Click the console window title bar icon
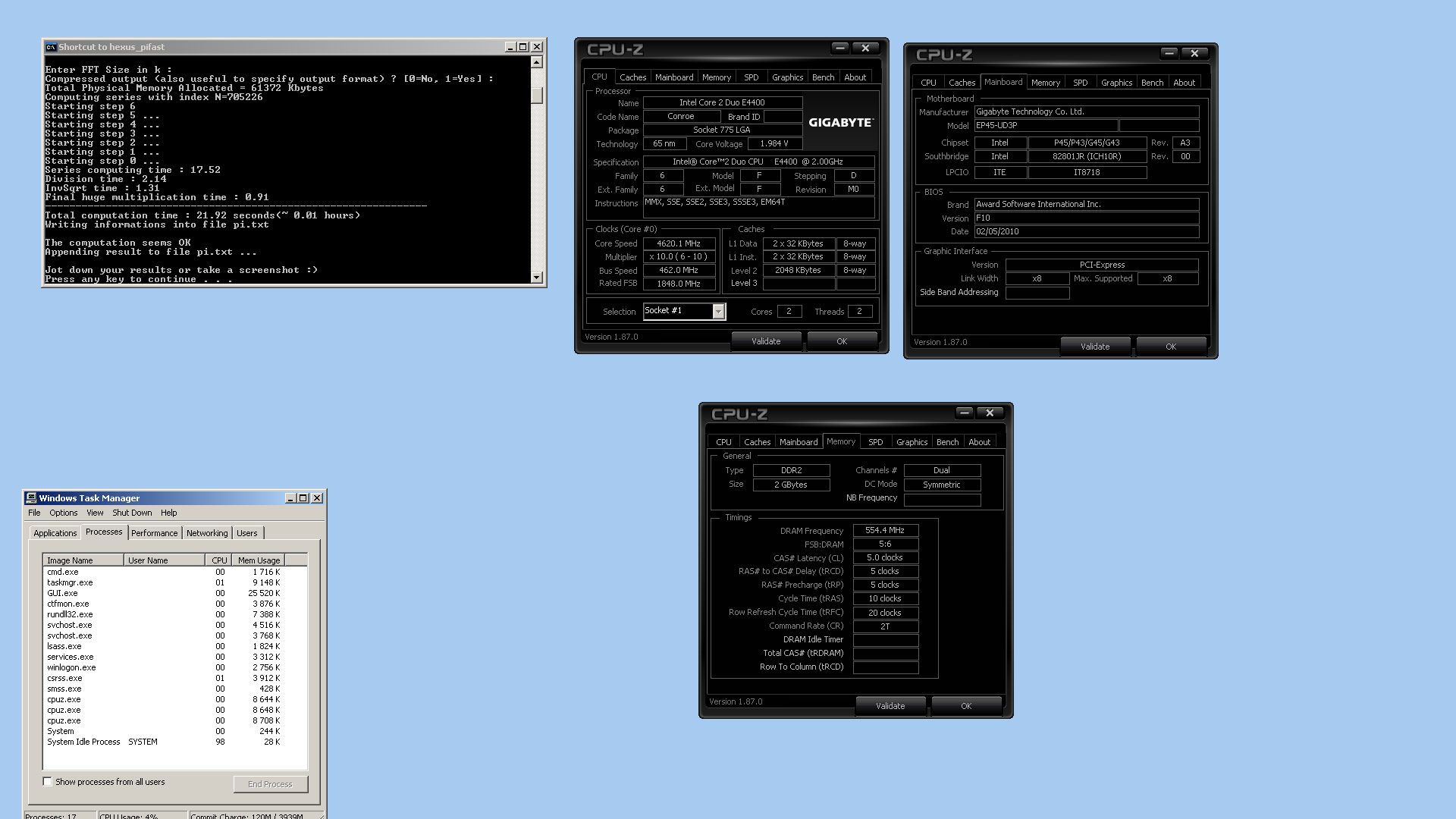Screen dimensions: 1456x819 pos(51,47)
